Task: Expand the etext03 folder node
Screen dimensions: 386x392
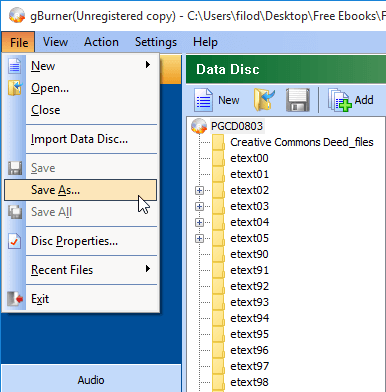Action: [x=199, y=206]
